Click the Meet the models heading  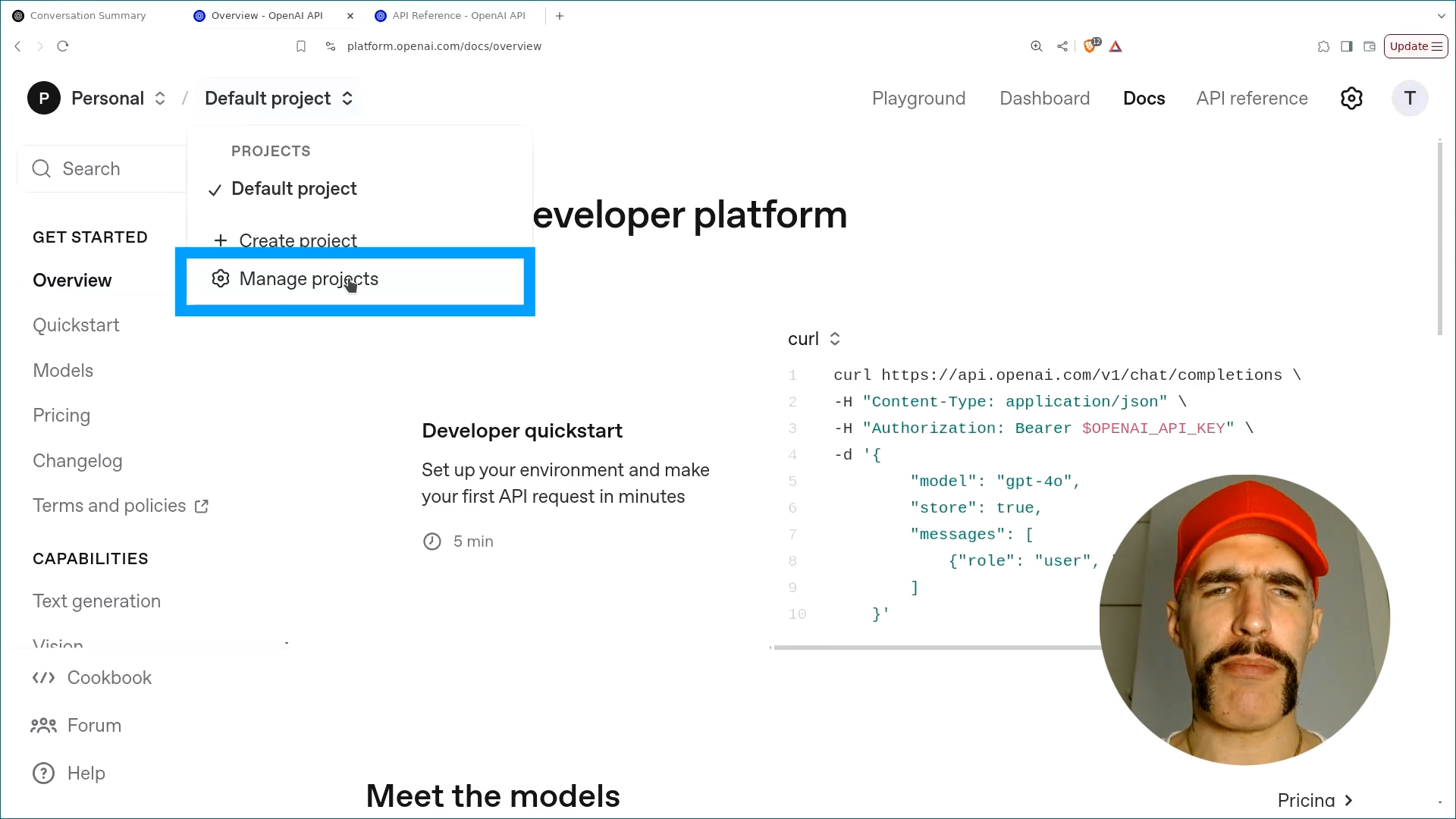(493, 796)
